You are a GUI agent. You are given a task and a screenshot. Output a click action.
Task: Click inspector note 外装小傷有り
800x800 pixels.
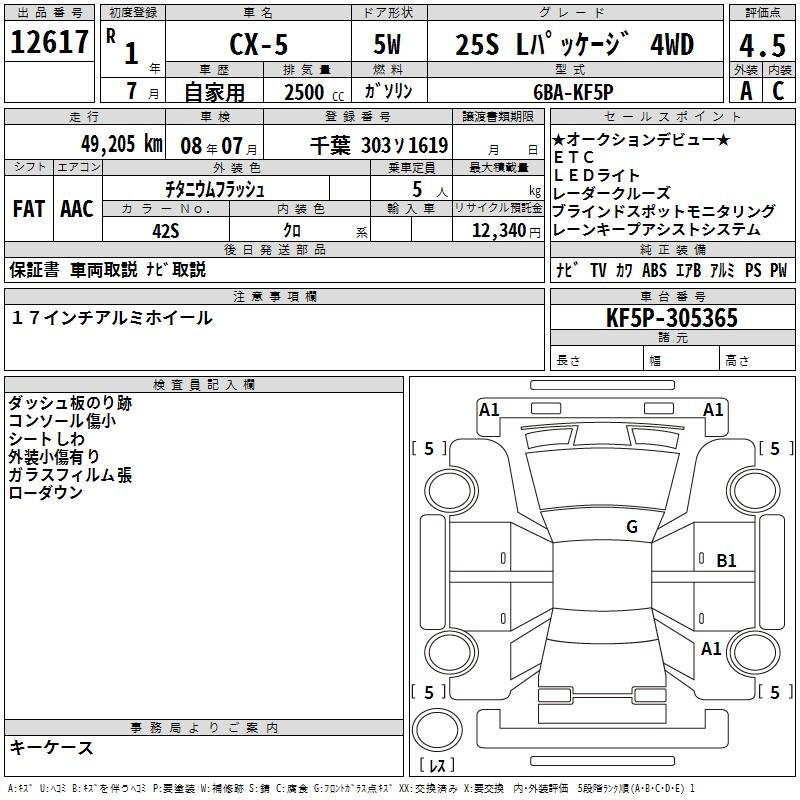coord(54,457)
